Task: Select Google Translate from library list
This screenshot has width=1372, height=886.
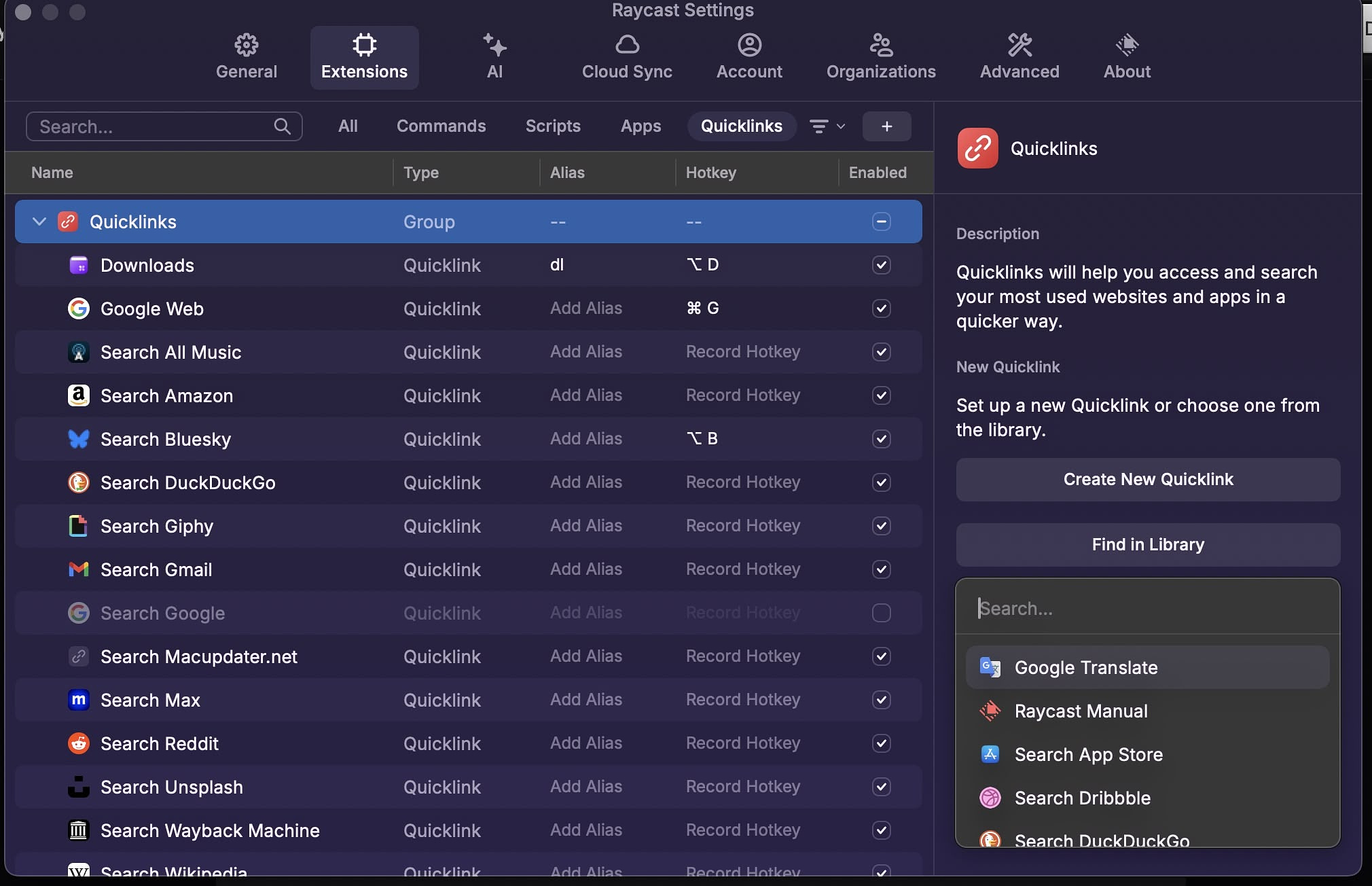Action: click(1147, 667)
